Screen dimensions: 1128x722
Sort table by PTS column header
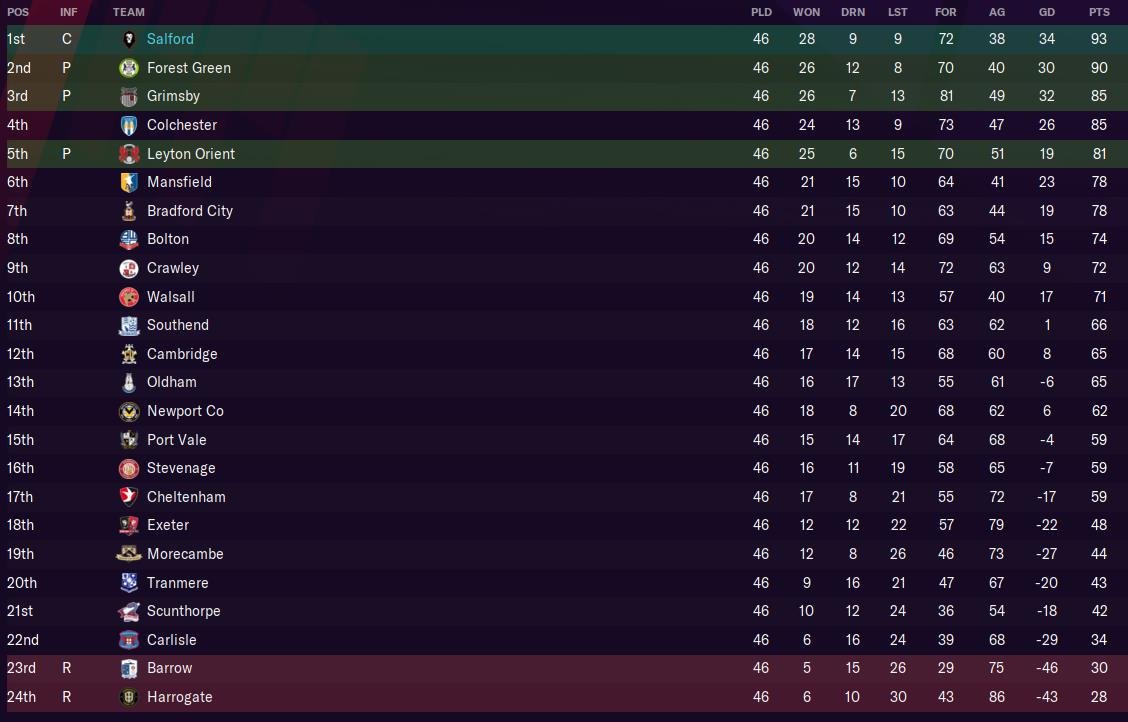1099,12
